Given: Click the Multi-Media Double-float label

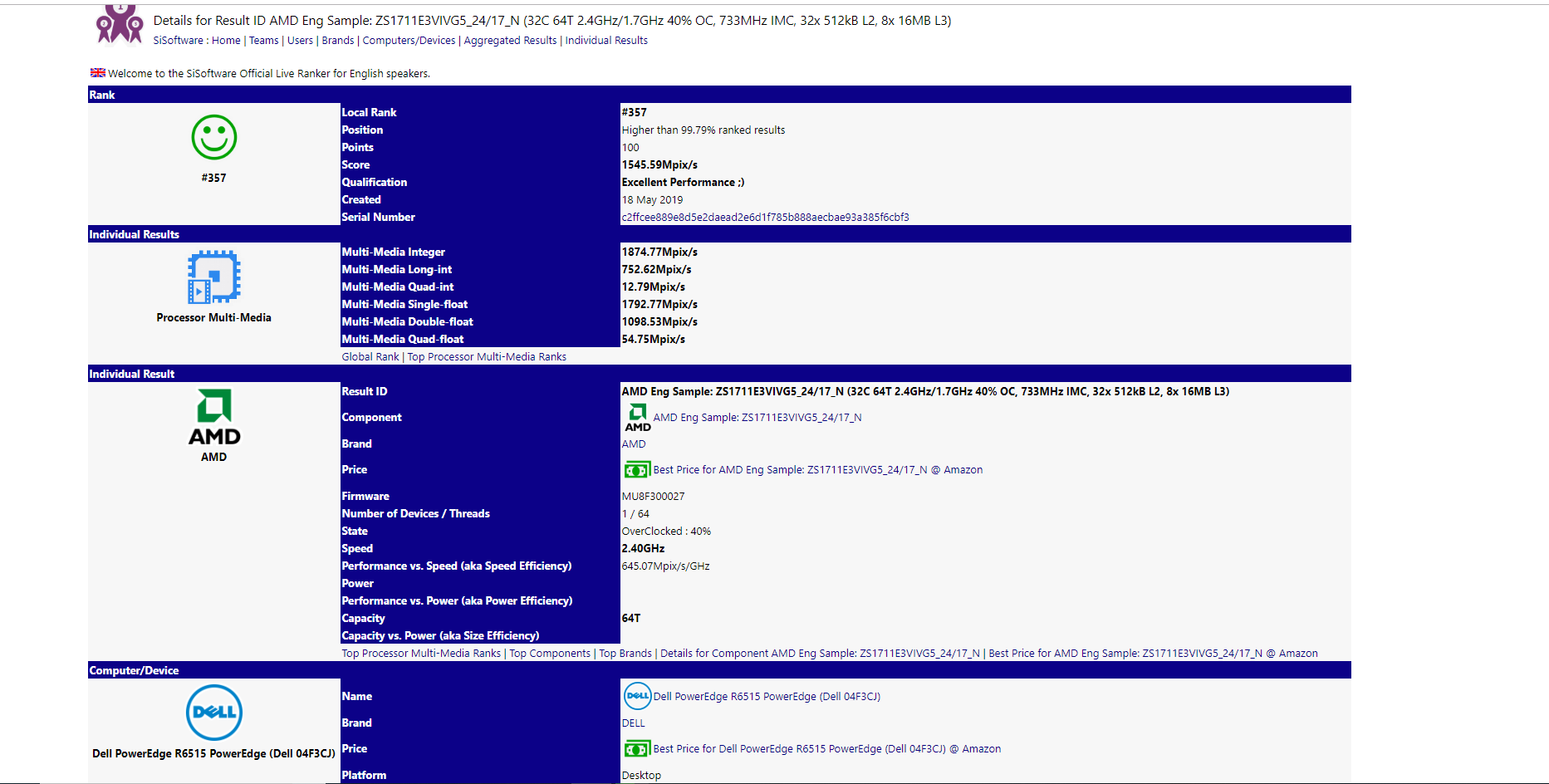Looking at the screenshot, I should pyautogui.click(x=407, y=322).
